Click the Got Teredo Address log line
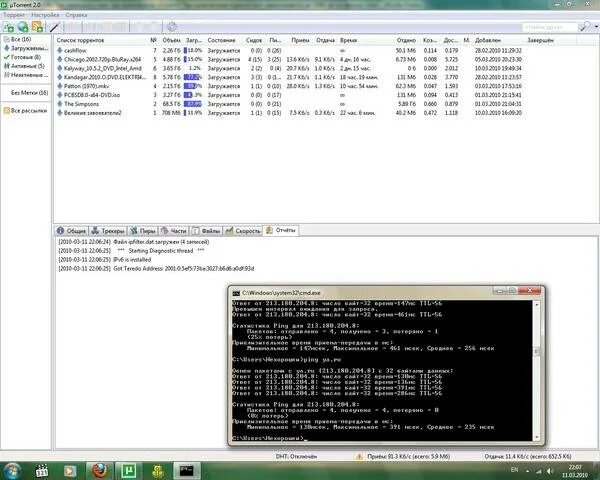The width and height of the screenshot is (600, 480). 156,269
